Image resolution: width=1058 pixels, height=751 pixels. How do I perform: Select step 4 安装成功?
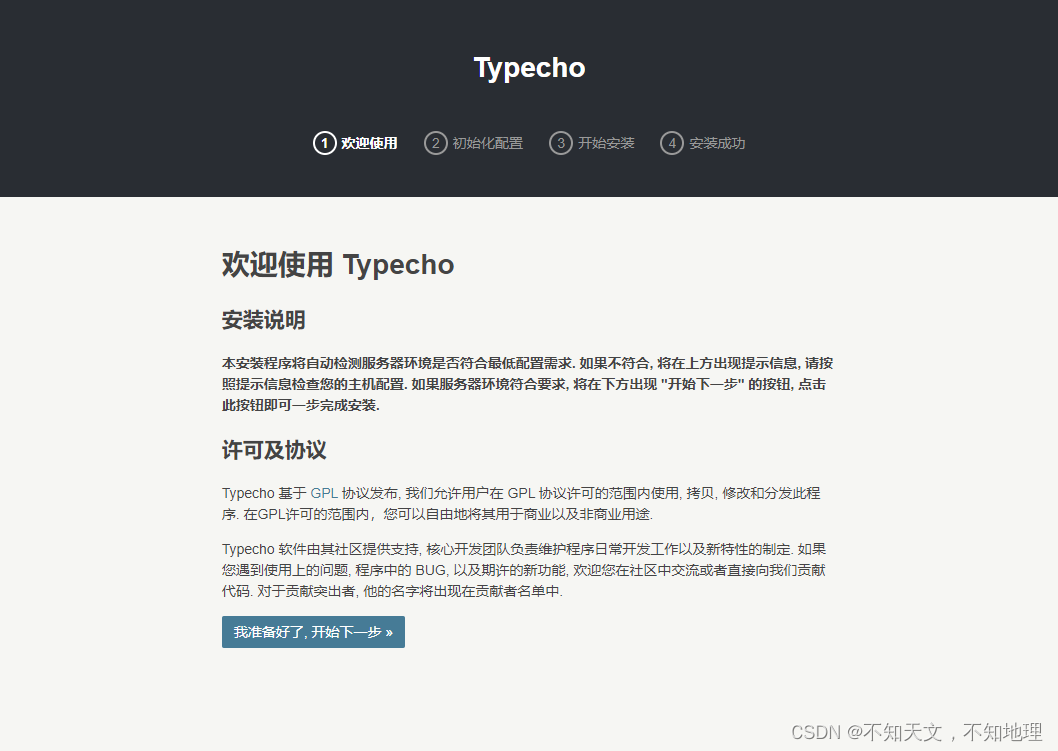coord(703,143)
